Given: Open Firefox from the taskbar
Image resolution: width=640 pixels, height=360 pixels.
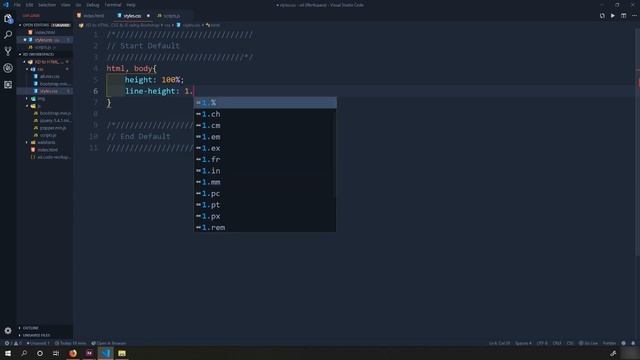Looking at the screenshot, I should (x=73, y=353).
